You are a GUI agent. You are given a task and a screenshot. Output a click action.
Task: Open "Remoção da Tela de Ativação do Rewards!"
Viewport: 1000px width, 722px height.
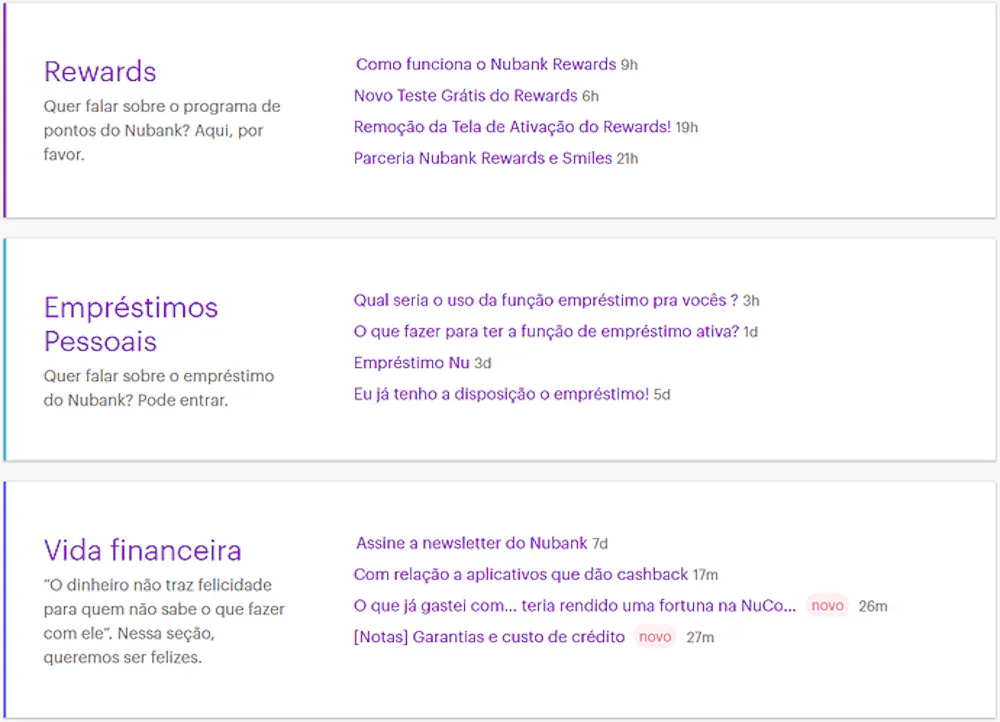(x=512, y=127)
